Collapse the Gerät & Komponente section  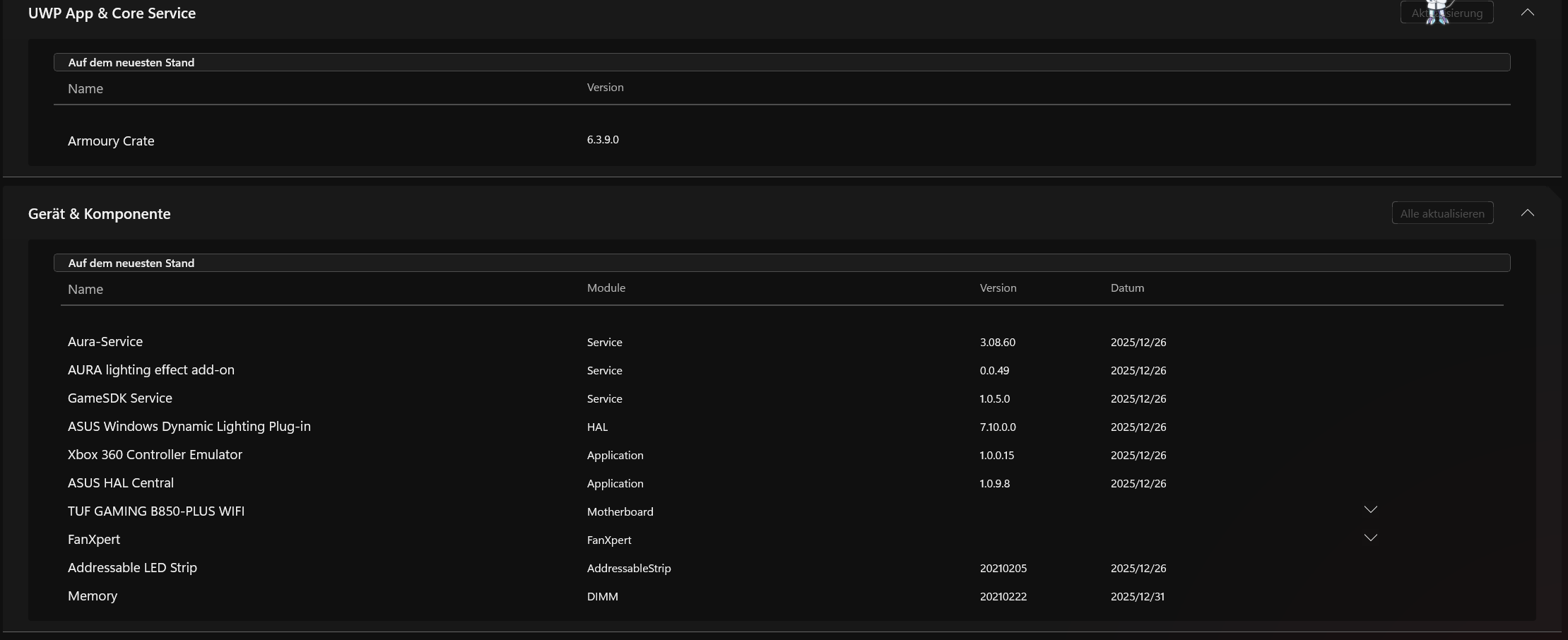[x=1527, y=213]
